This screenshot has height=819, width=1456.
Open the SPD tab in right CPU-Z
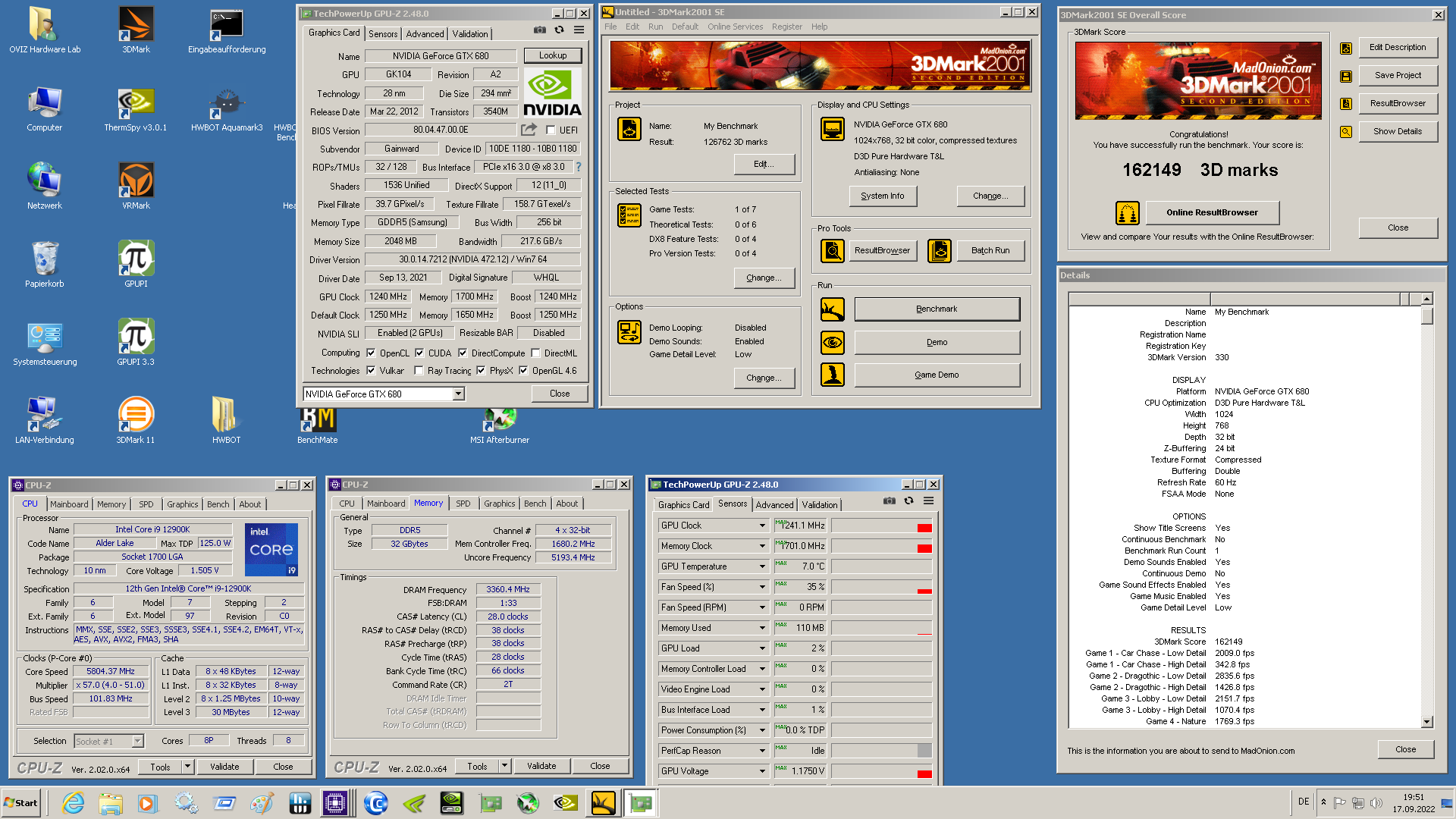click(x=463, y=504)
